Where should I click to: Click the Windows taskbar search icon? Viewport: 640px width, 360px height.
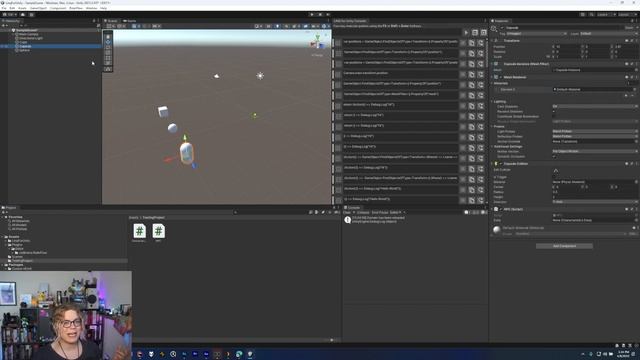[173, 354]
